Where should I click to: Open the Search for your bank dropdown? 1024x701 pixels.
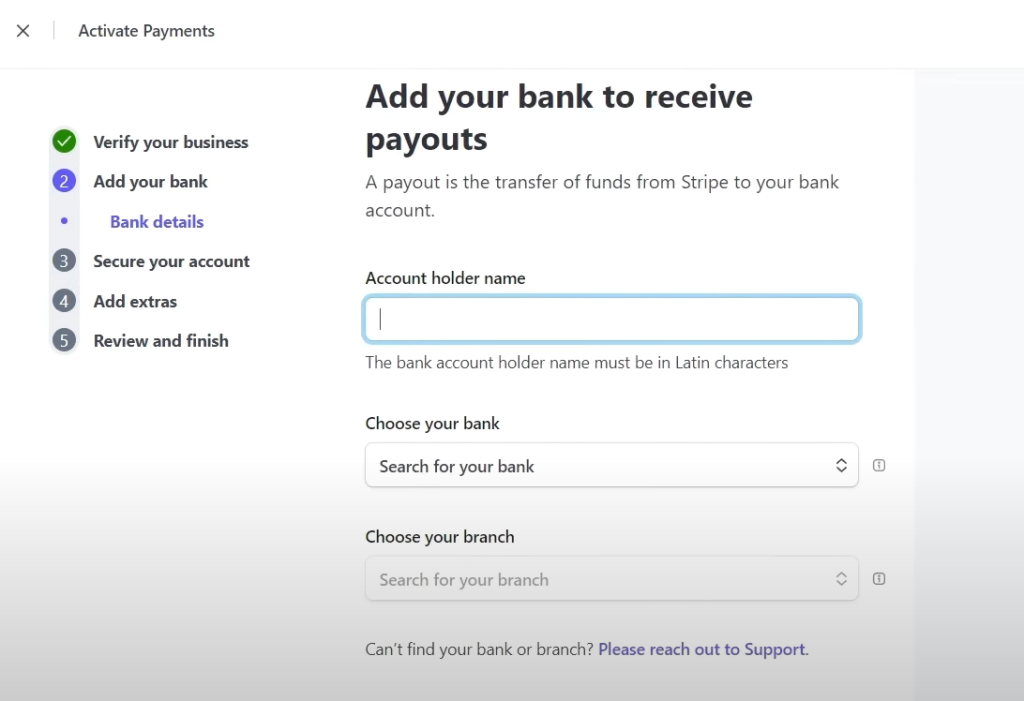point(611,465)
